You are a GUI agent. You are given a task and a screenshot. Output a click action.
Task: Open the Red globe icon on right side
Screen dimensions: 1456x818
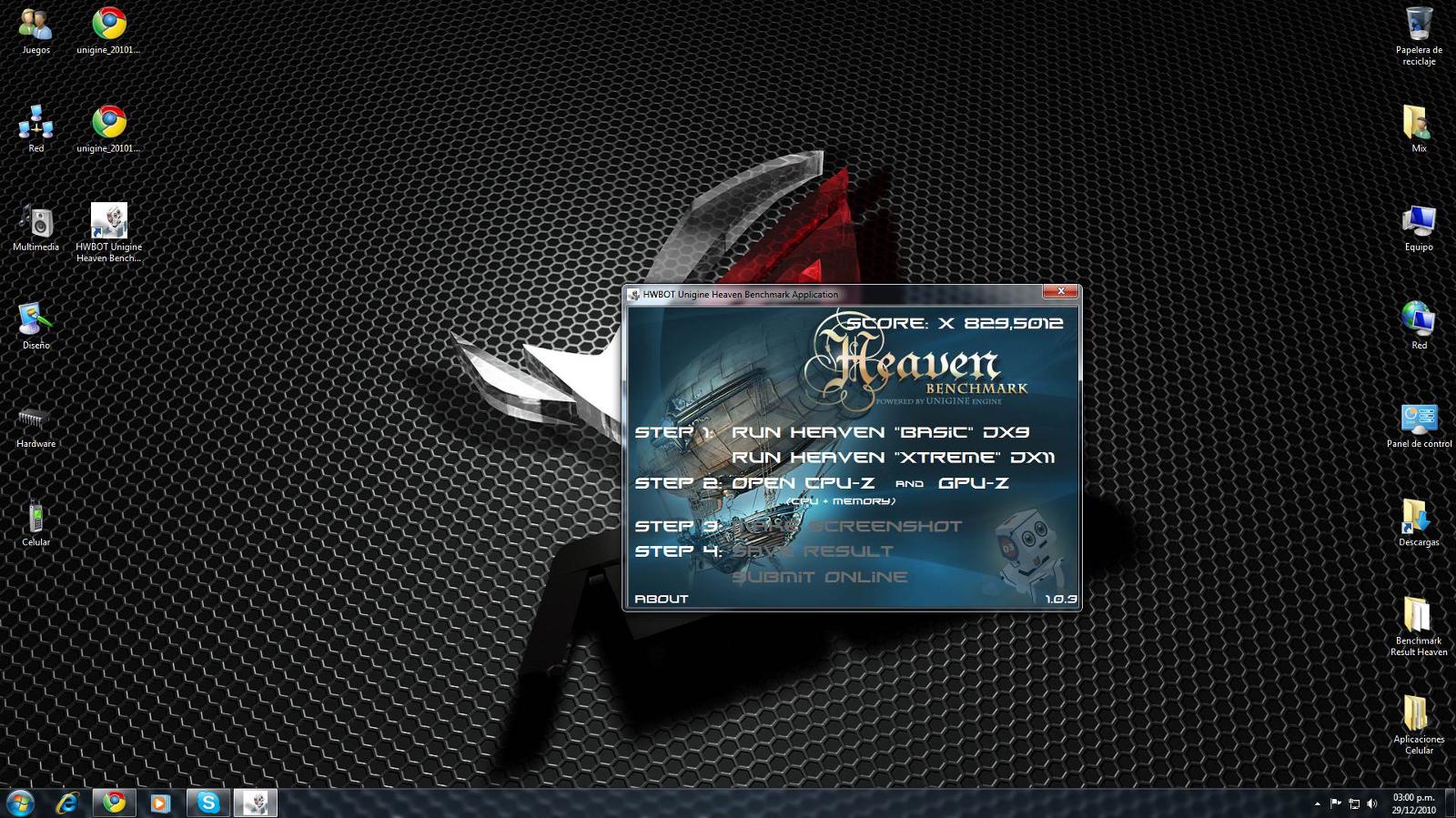pos(1419,326)
